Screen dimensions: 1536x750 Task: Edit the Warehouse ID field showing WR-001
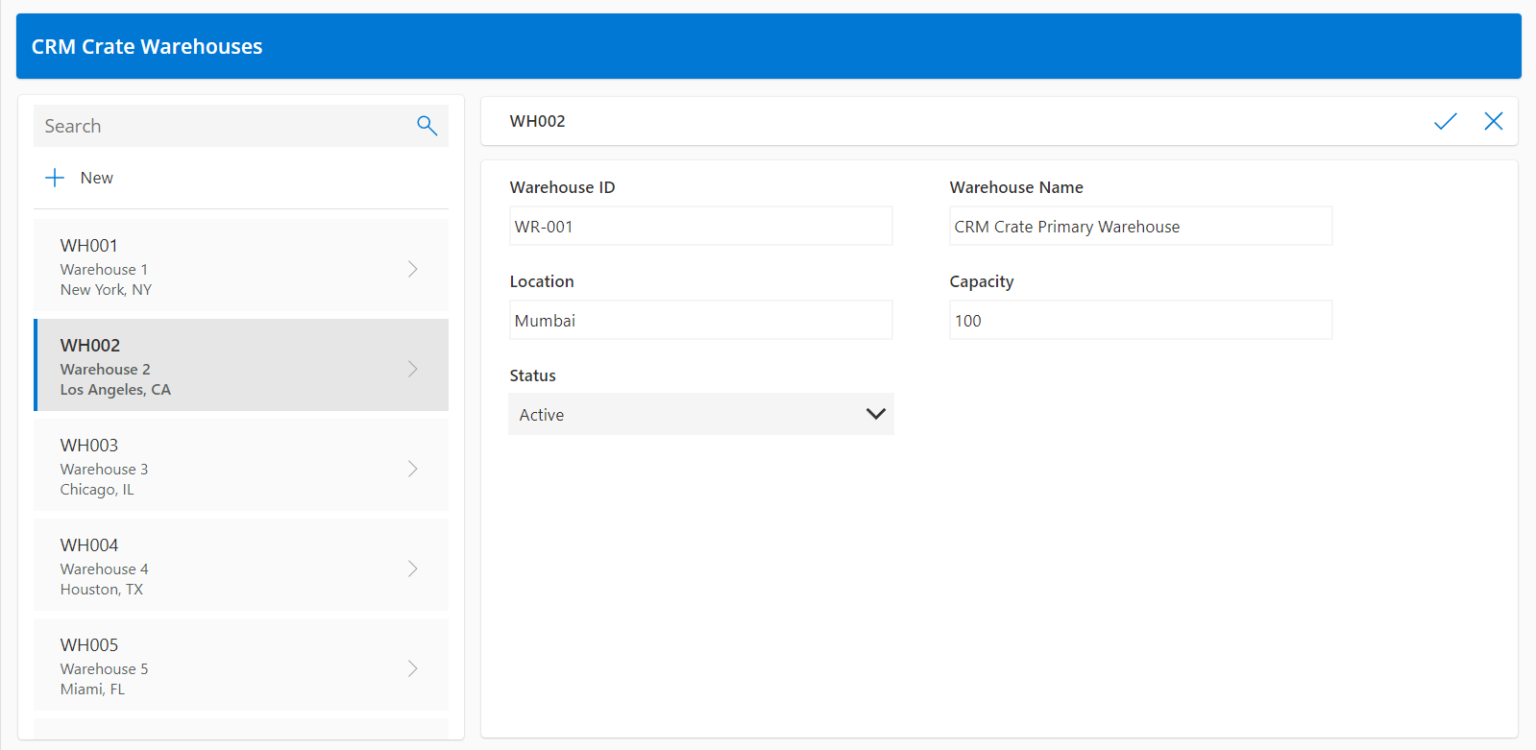tap(700, 225)
